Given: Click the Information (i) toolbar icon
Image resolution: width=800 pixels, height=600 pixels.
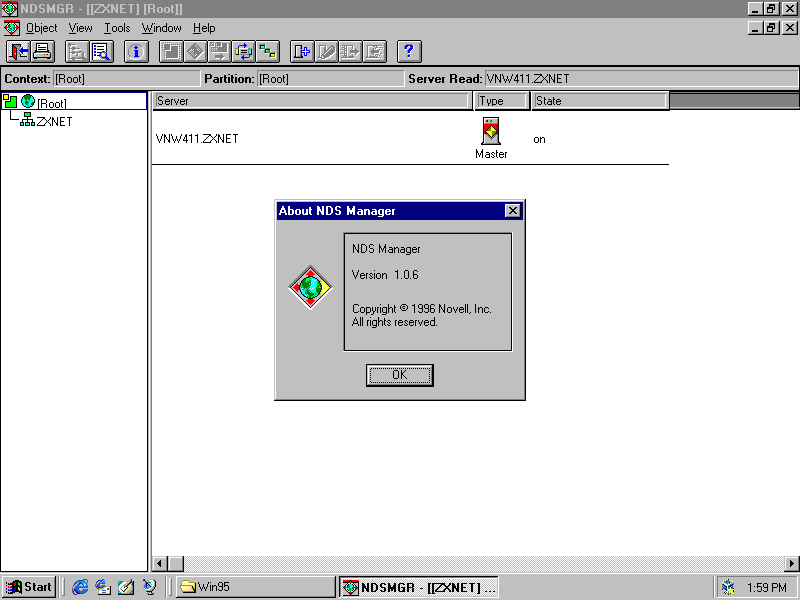Looking at the screenshot, I should click(x=136, y=52).
